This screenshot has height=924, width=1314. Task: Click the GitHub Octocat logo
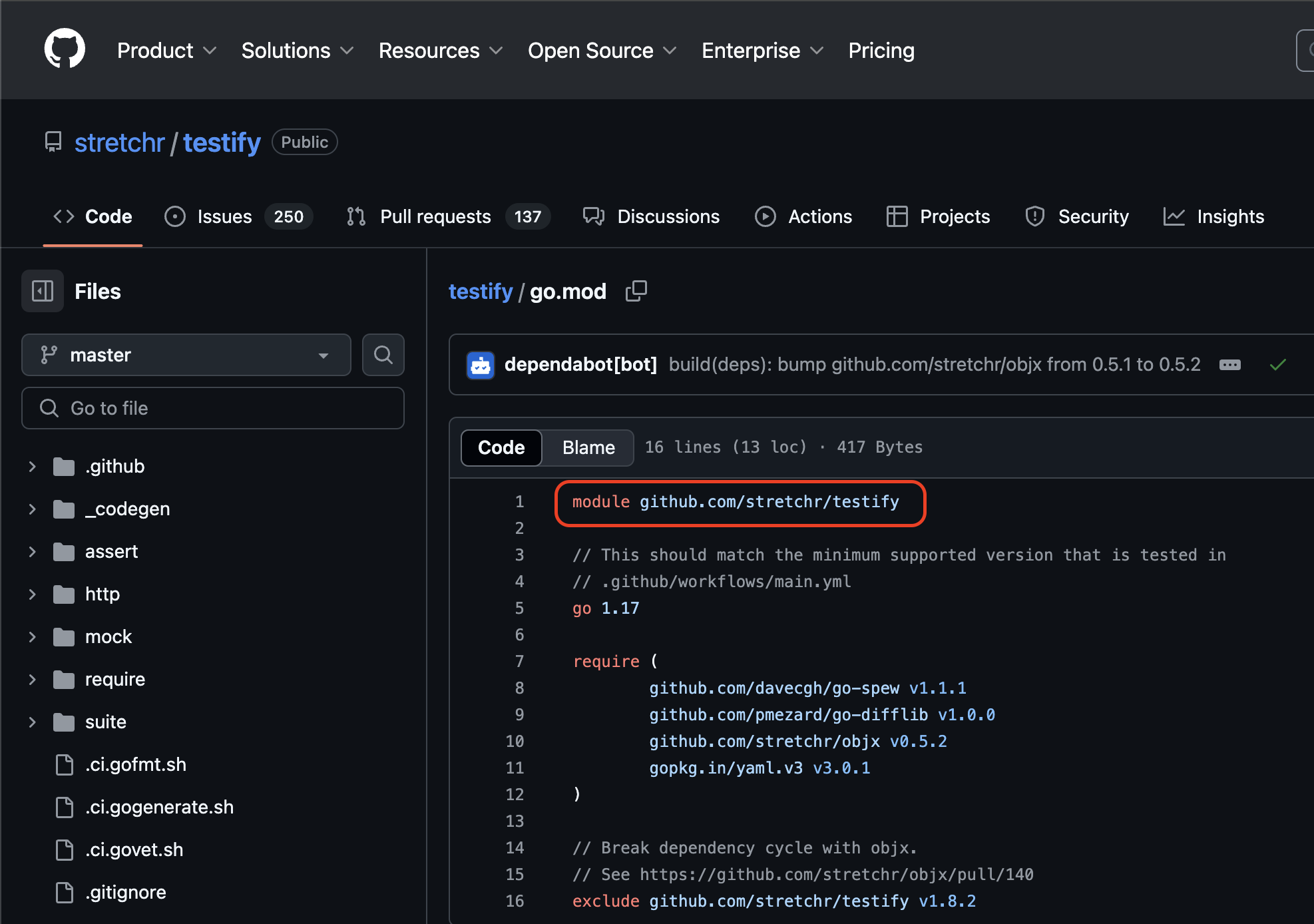(65, 49)
